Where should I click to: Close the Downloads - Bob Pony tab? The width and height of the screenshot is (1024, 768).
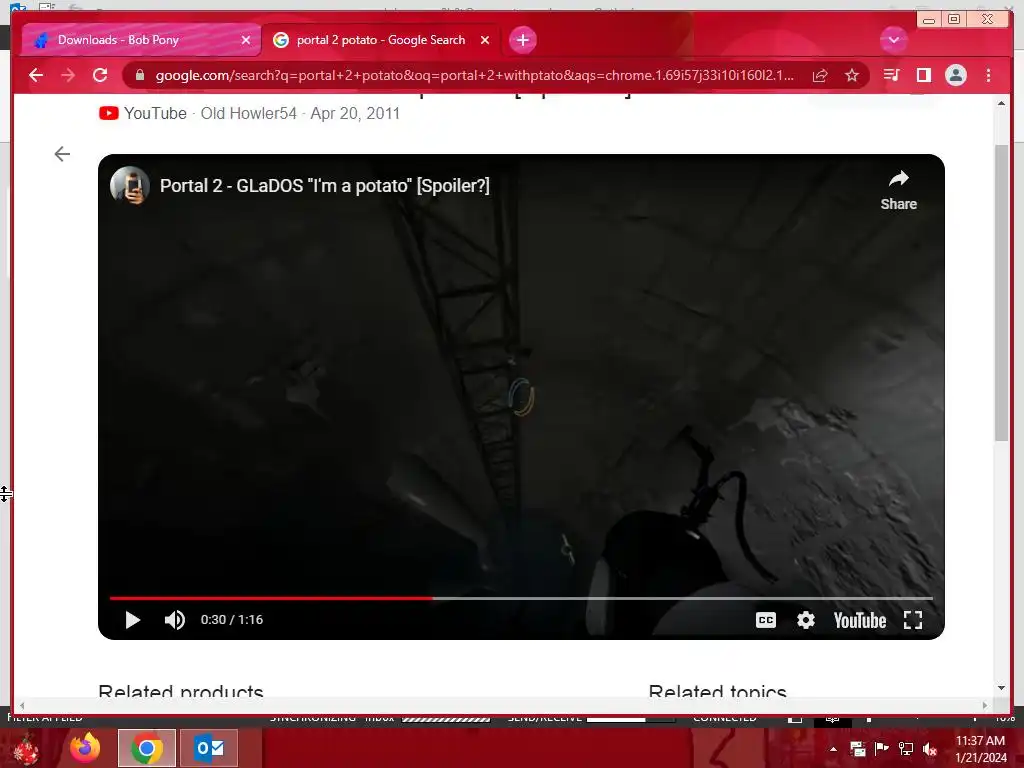coord(246,40)
